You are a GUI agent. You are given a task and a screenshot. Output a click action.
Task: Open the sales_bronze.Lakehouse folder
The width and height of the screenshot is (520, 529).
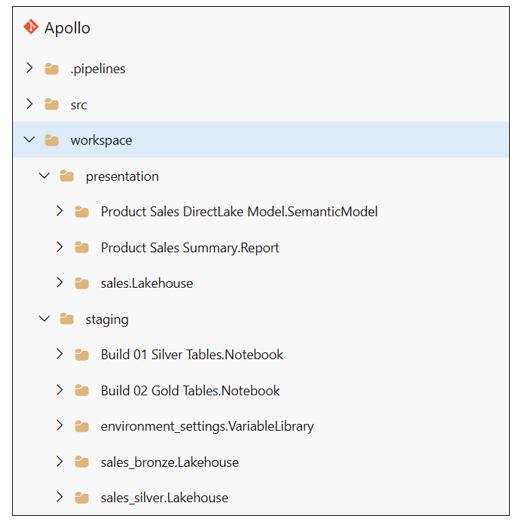170,462
